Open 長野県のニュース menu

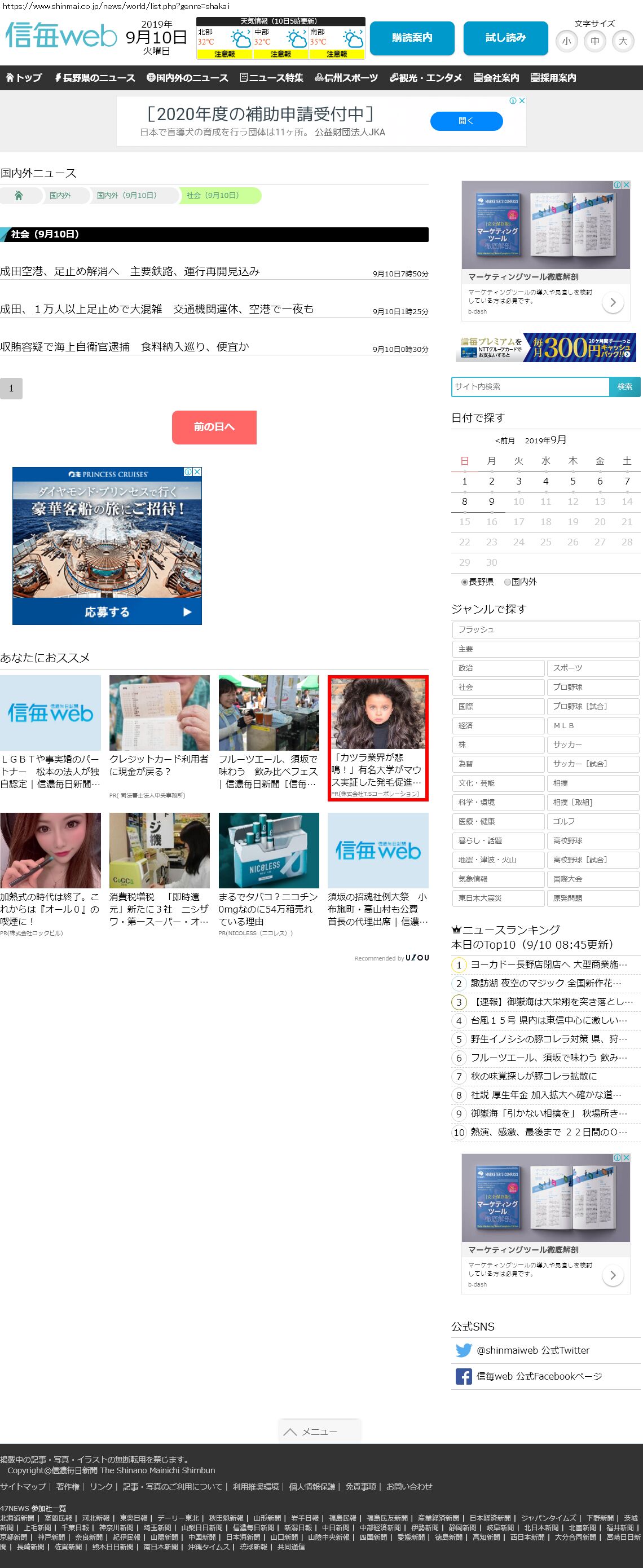click(95, 78)
